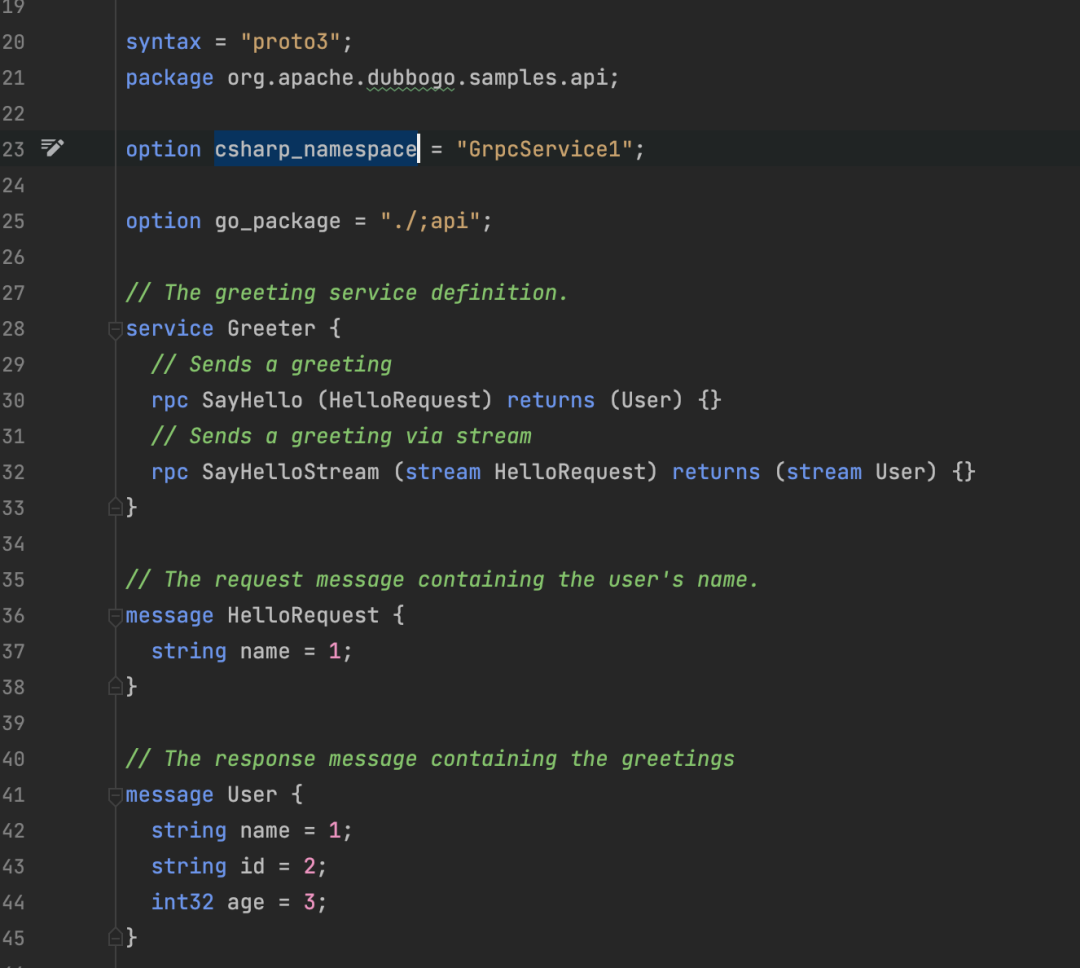
Task: Click the int32 type on the age field
Action: (182, 902)
